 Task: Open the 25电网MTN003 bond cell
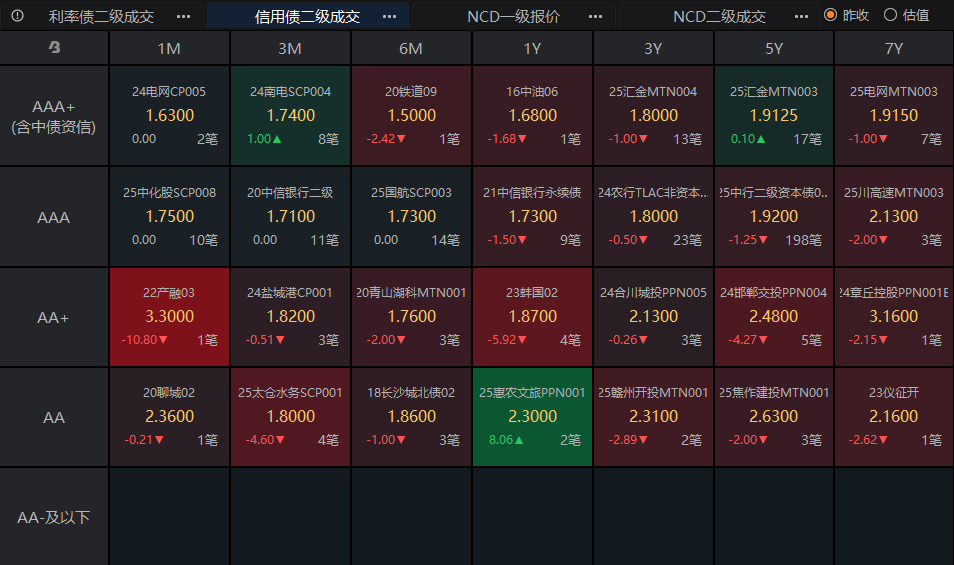(894, 116)
